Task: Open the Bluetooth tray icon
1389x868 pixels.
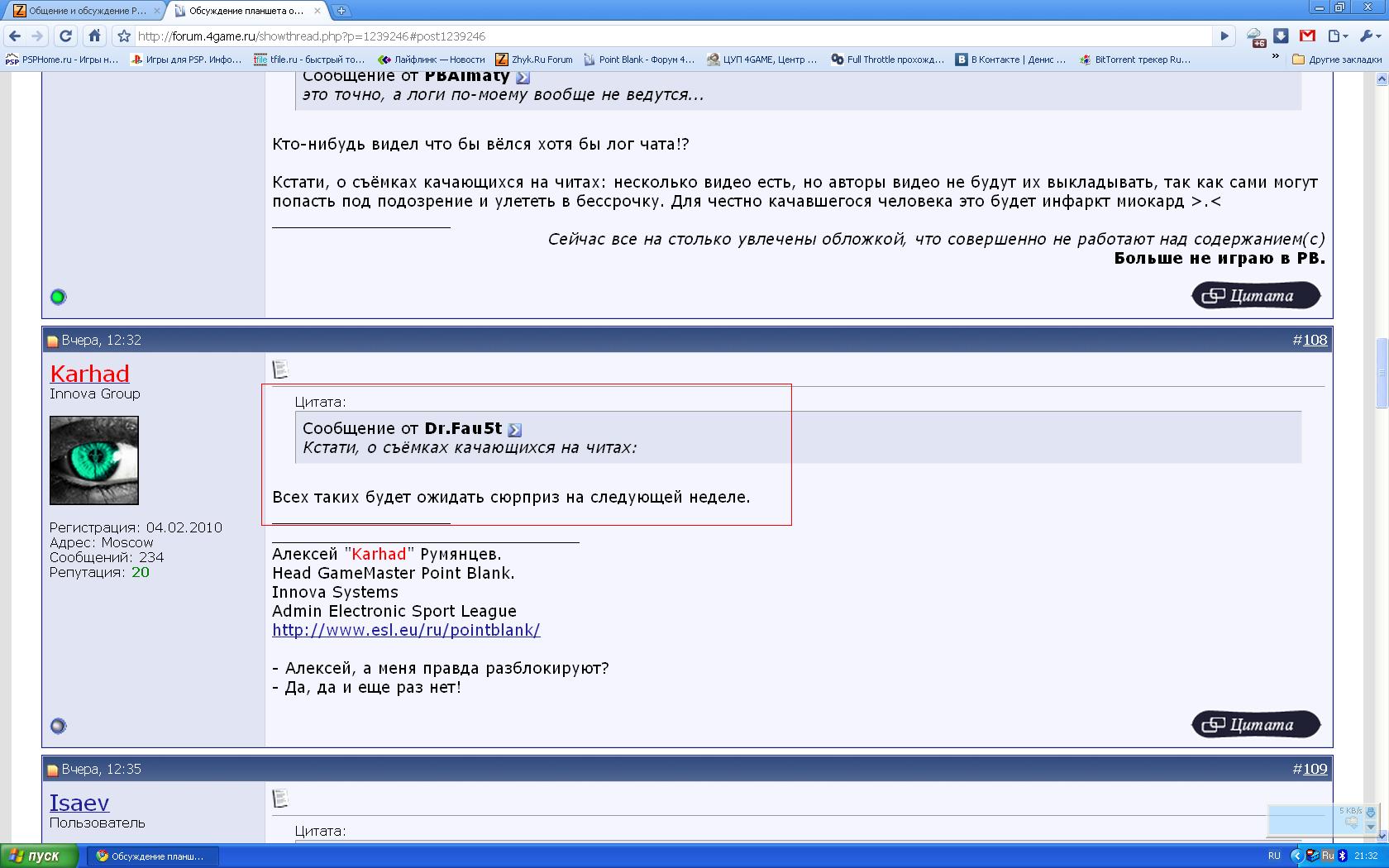Action: tap(1343, 856)
